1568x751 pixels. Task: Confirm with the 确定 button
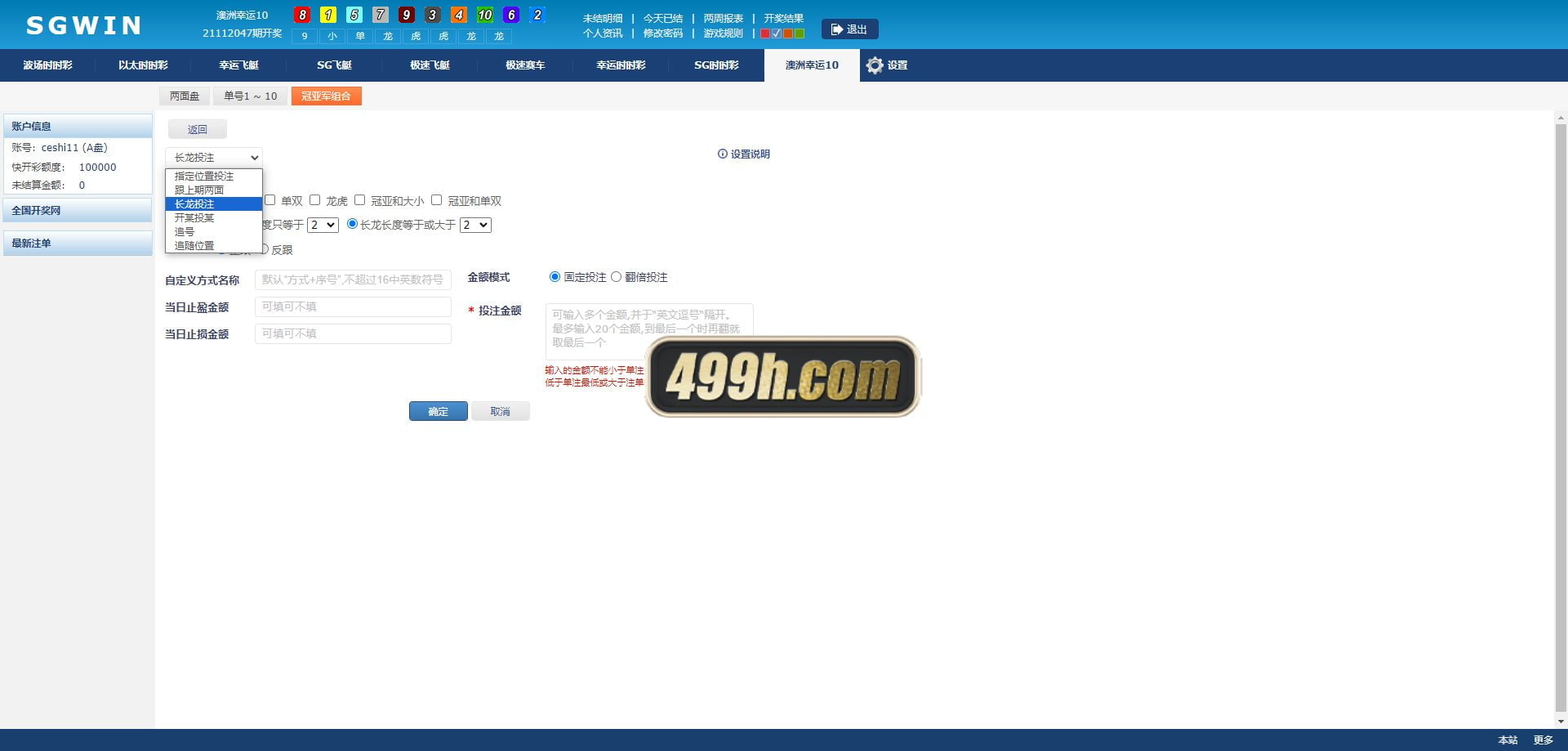tap(439, 411)
